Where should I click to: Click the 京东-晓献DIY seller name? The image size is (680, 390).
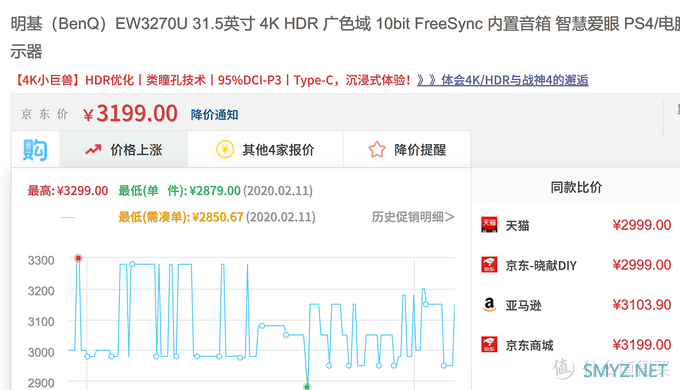pos(541,265)
